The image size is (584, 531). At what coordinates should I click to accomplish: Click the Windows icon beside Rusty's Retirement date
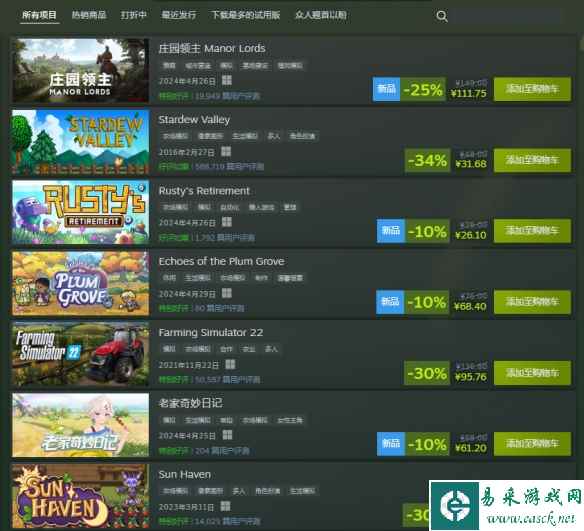tap(227, 222)
